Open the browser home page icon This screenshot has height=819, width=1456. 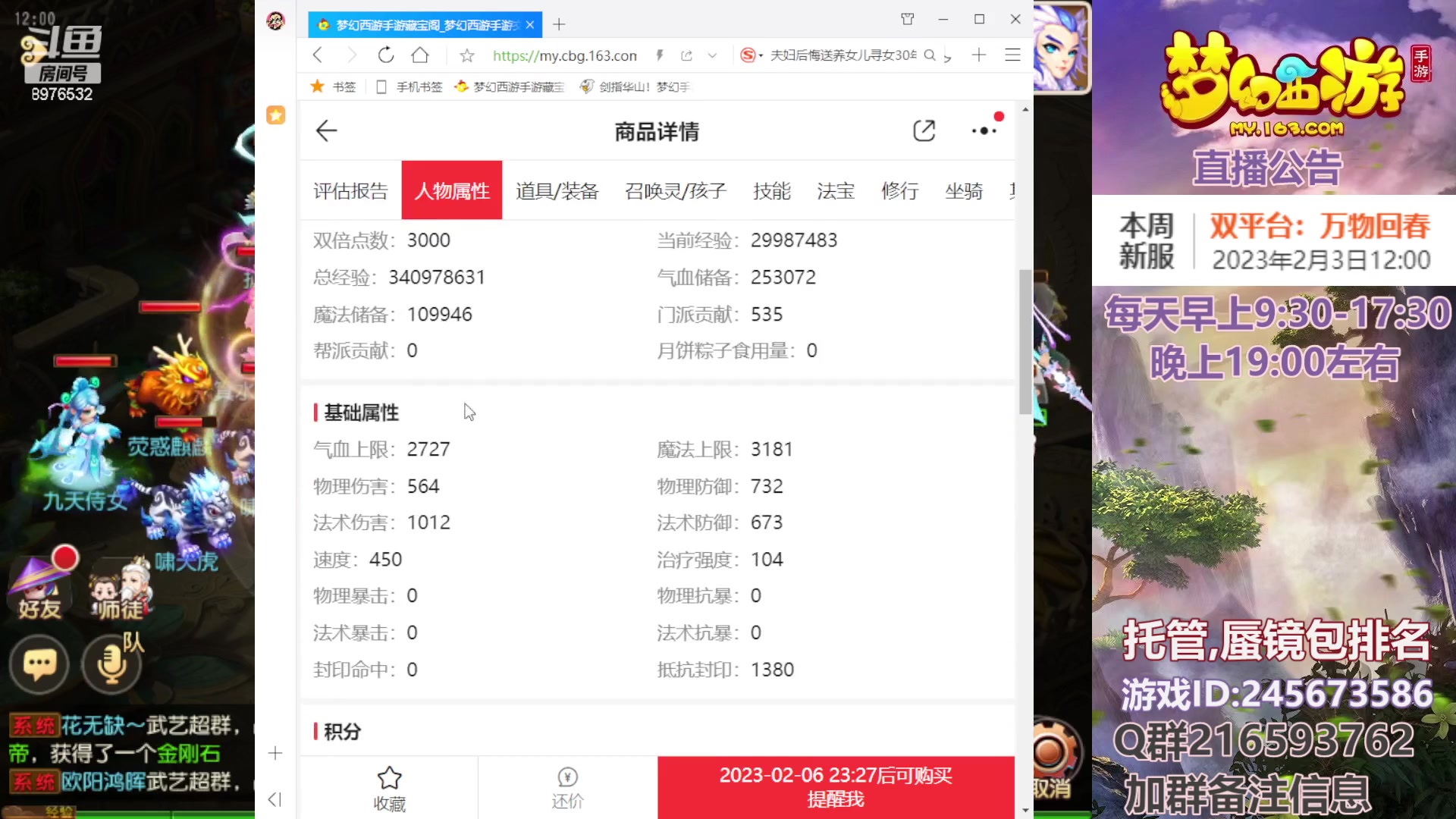coord(420,55)
